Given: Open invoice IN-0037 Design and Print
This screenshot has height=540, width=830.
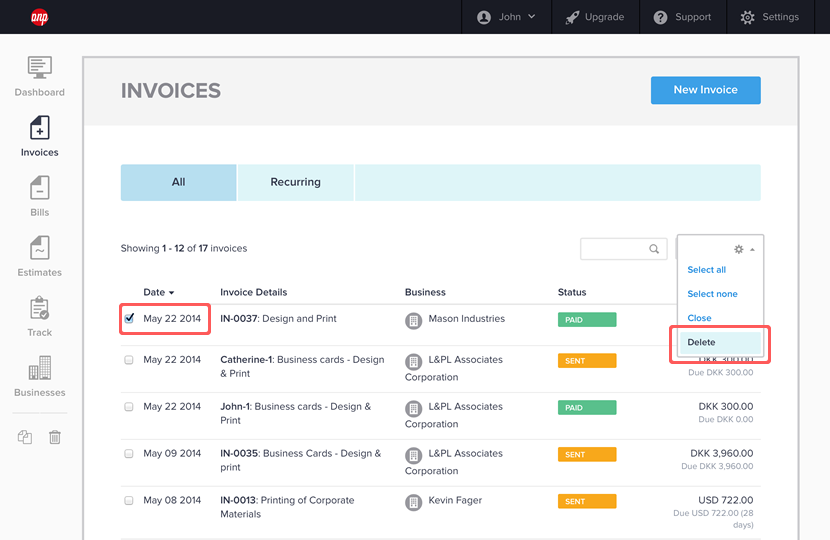Looking at the screenshot, I should (278, 319).
